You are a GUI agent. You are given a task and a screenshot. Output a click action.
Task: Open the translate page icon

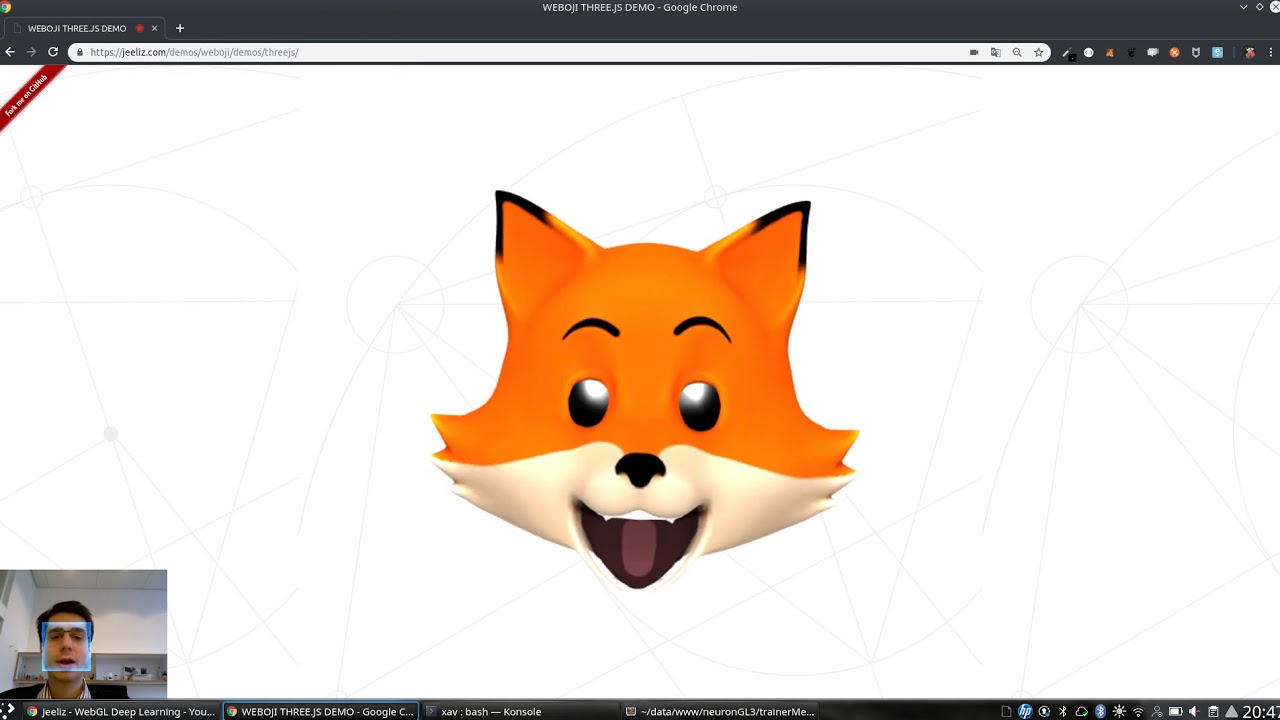996,52
